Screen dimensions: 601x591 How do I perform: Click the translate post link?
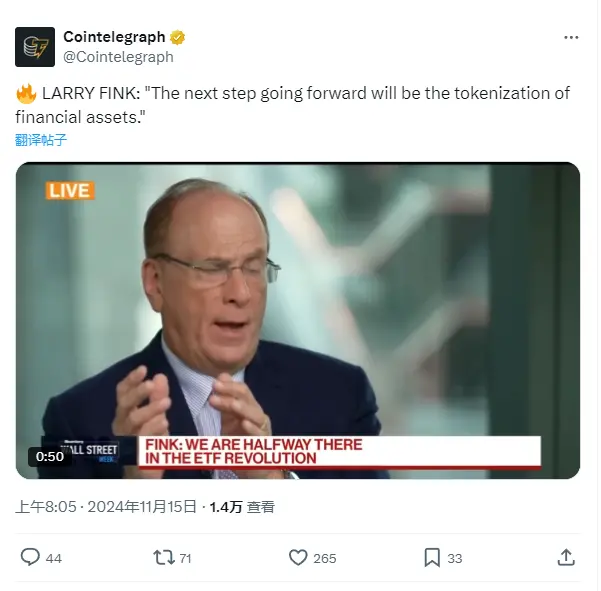(x=41, y=140)
